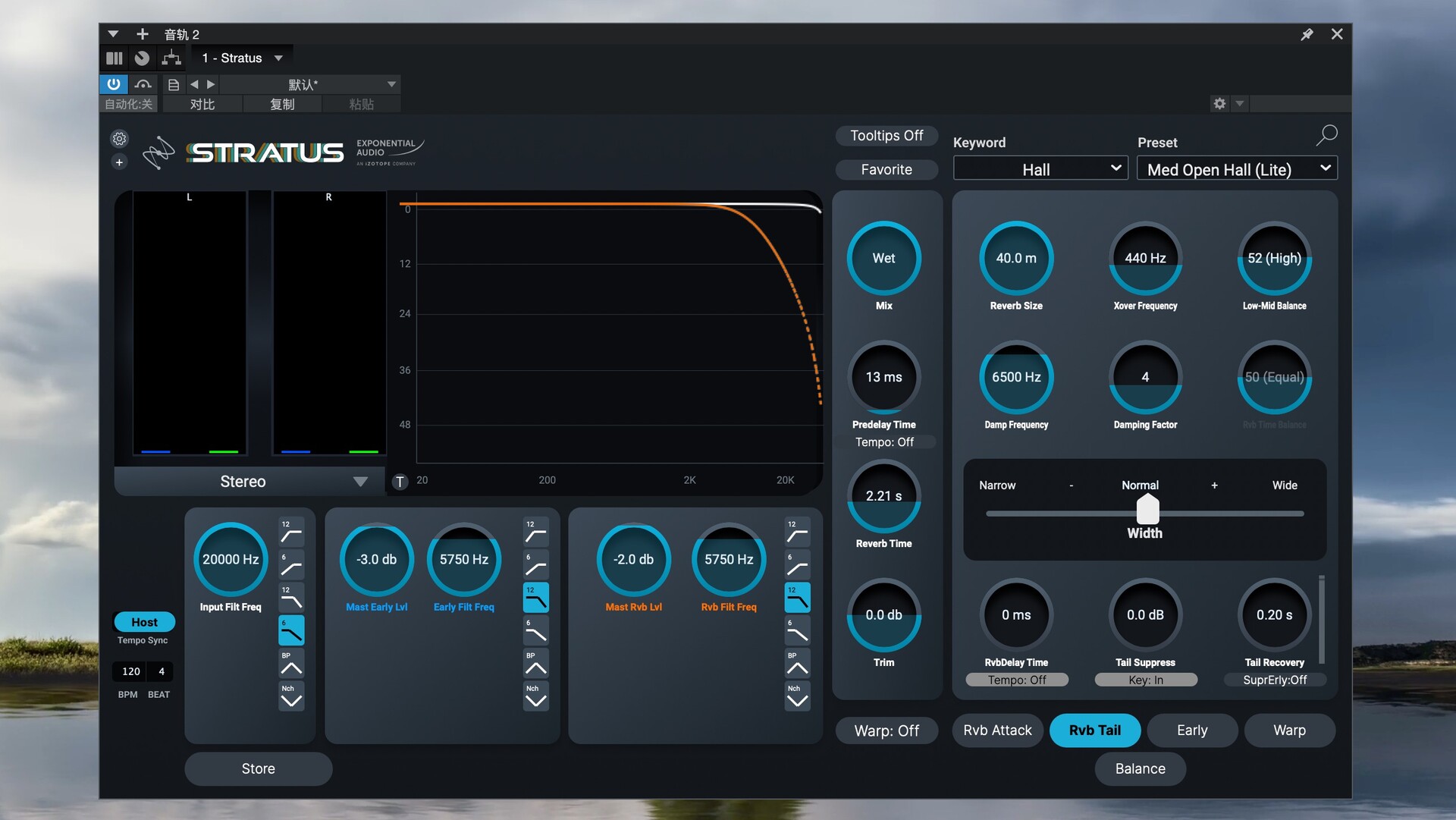The width and height of the screenshot is (1456, 820).
Task: Click the Store button
Action: tap(258, 768)
